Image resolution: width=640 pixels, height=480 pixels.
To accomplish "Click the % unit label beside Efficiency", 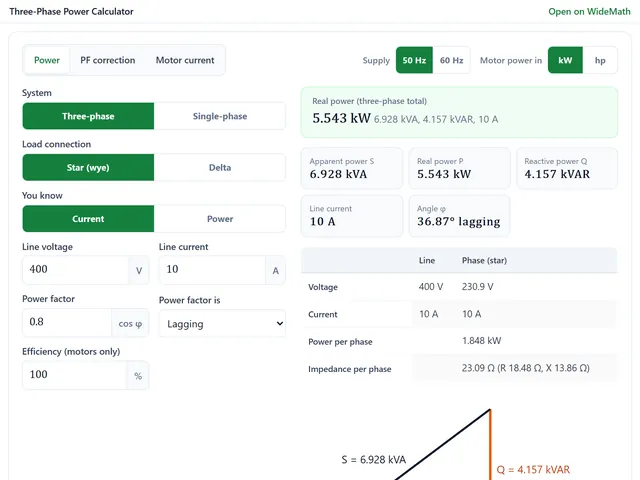I will click(x=138, y=376).
